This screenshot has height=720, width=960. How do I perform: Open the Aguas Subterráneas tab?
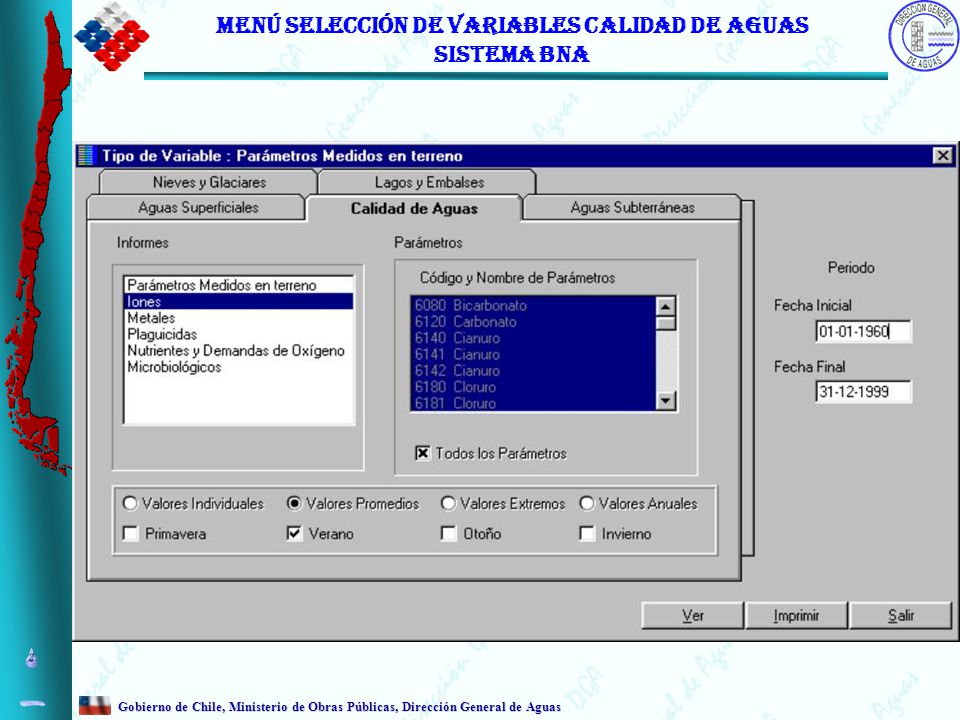click(x=632, y=208)
